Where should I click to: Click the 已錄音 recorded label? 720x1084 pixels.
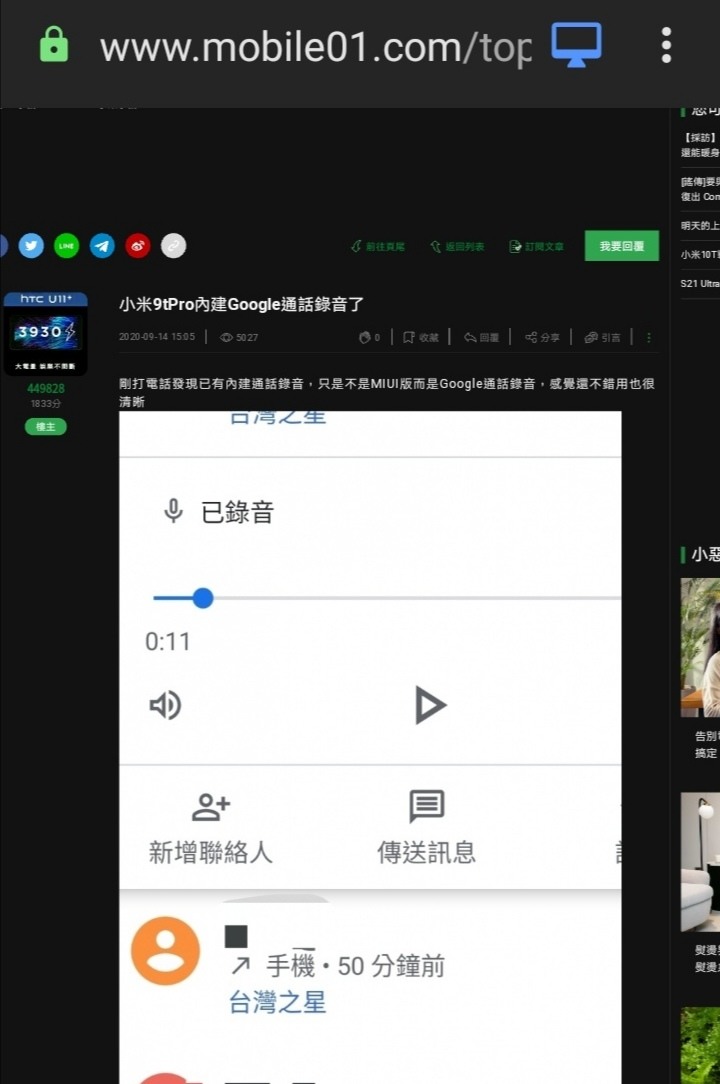(x=237, y=512)
